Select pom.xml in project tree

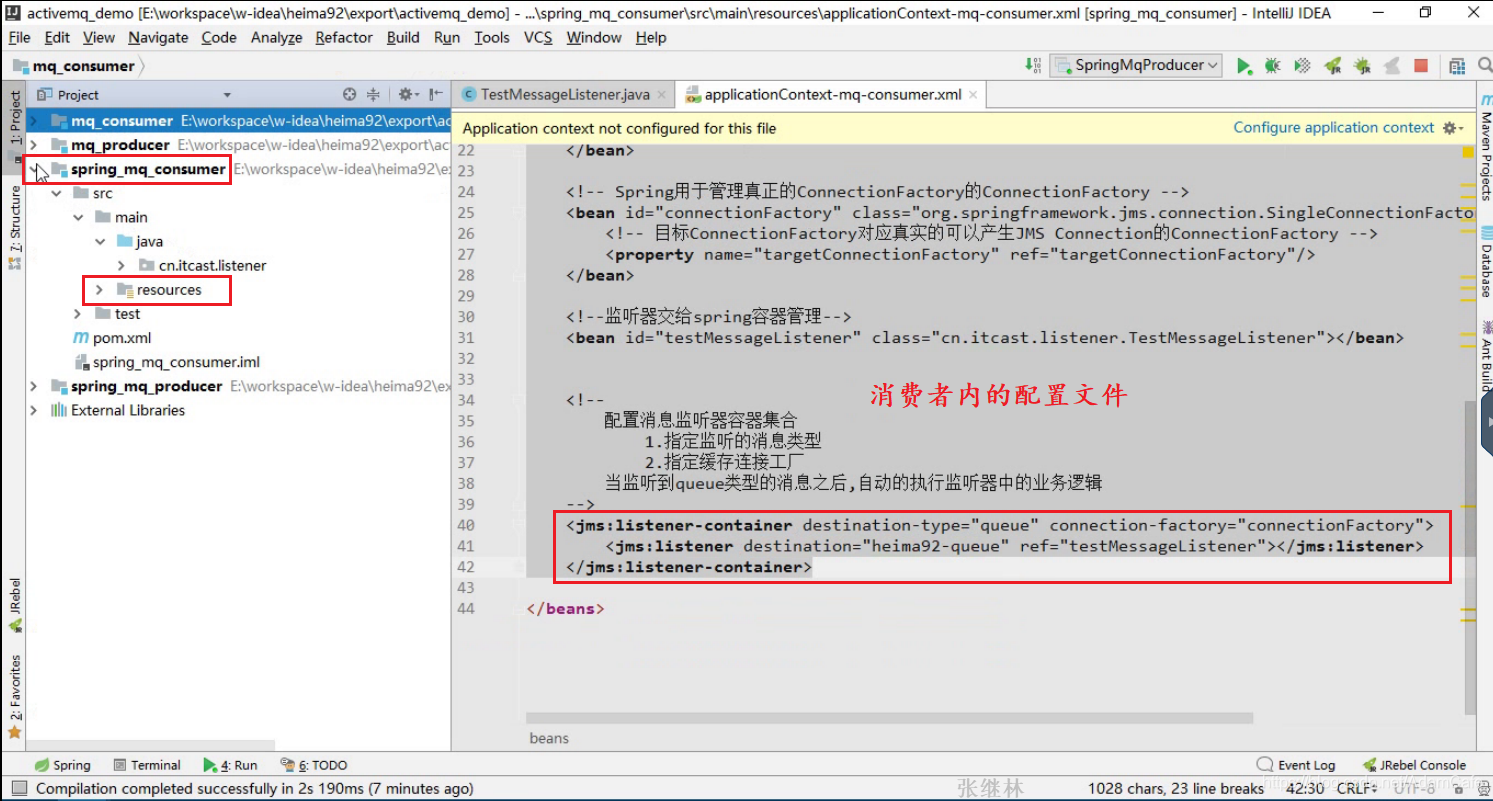[x=122, y=338]
